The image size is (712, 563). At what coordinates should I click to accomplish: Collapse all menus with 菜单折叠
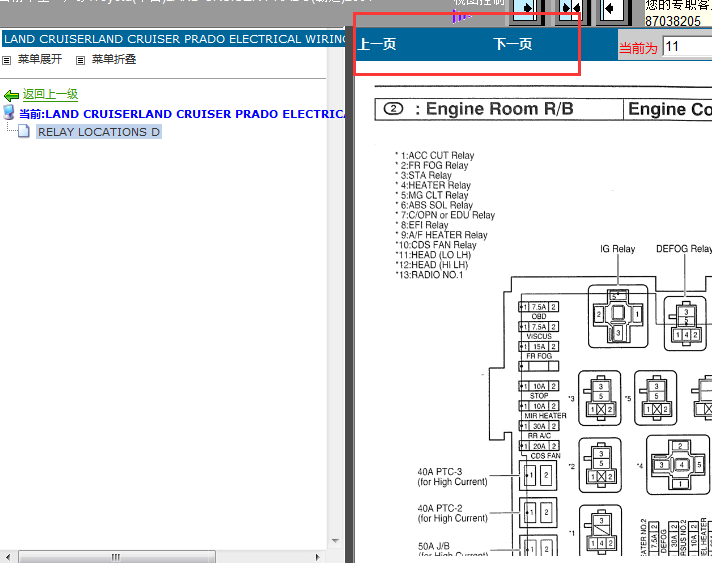(x=114, y=59)
